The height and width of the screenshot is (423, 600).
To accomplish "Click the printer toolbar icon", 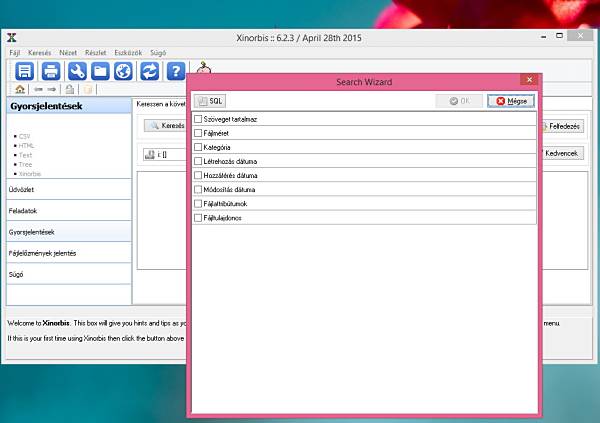I will 51,71.
